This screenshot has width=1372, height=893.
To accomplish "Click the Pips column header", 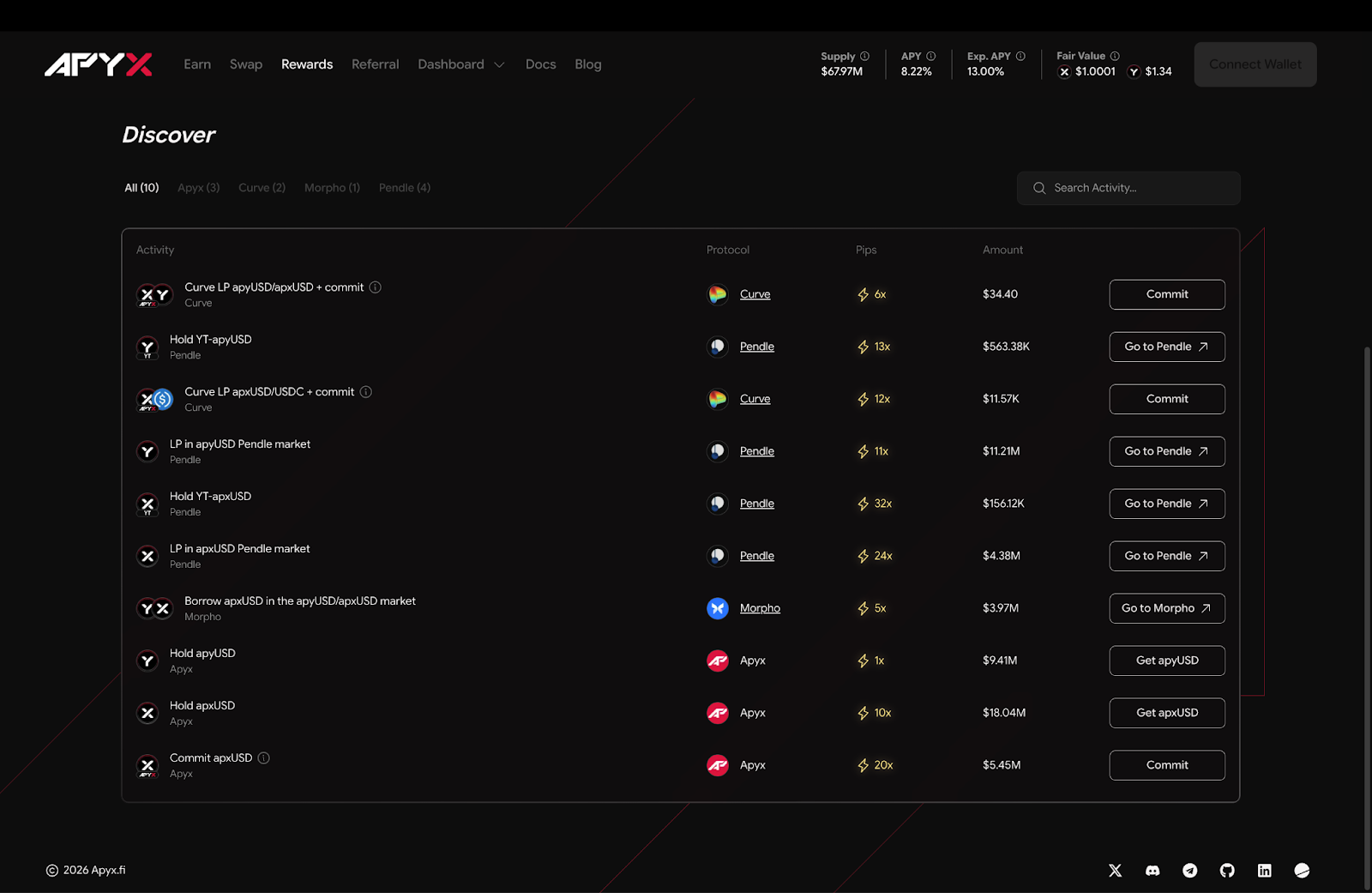I will tap(866, 250).
